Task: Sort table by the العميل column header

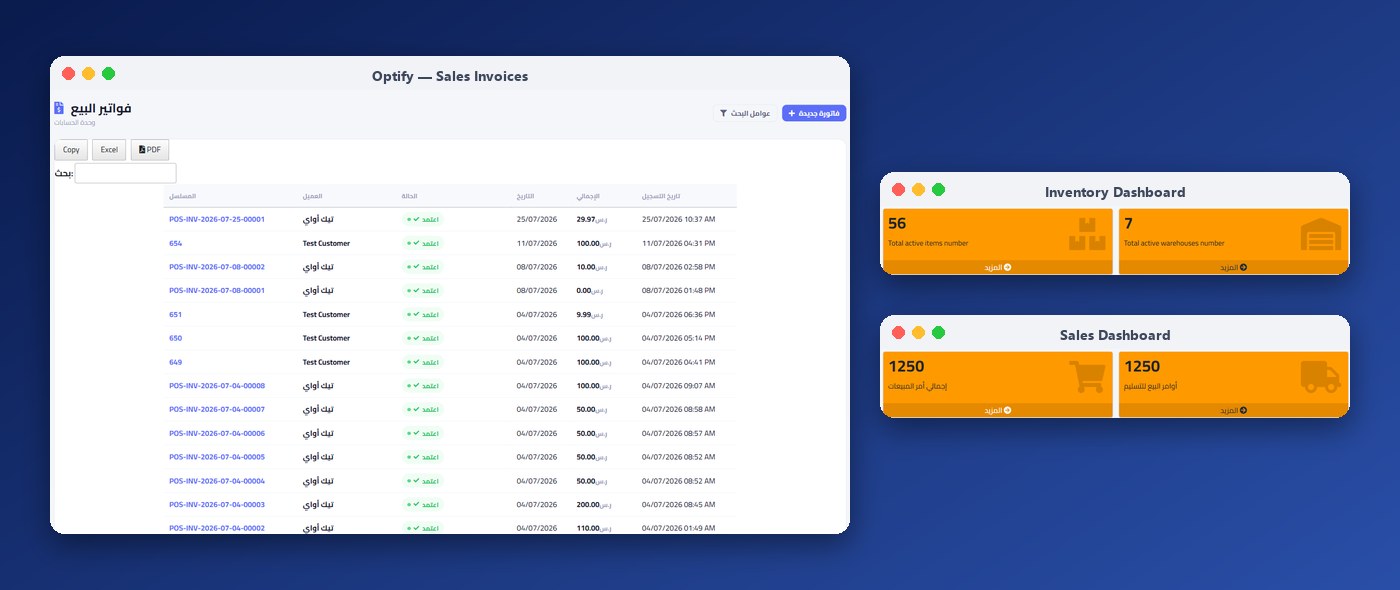Action: (x=312, y=195)
